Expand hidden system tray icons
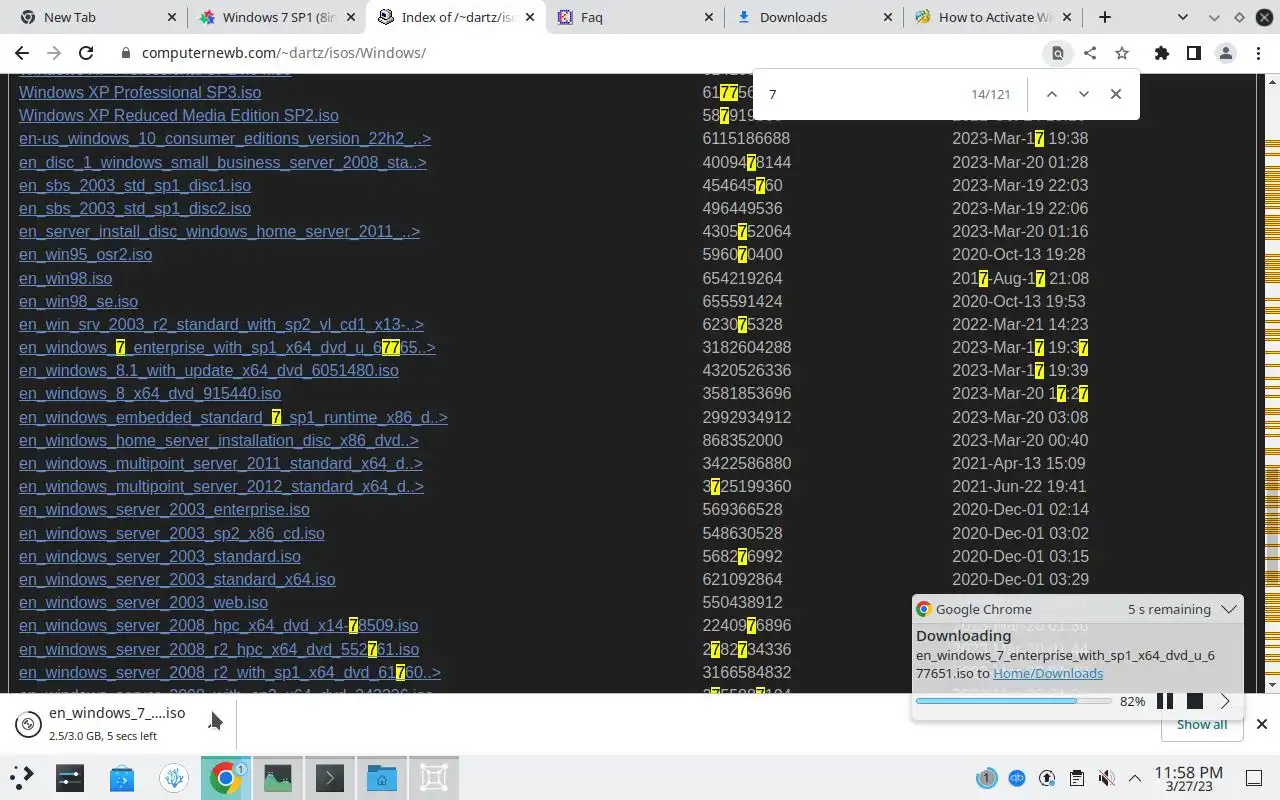This screenshot has height=800, width=1280. (x=1135, y=778)
